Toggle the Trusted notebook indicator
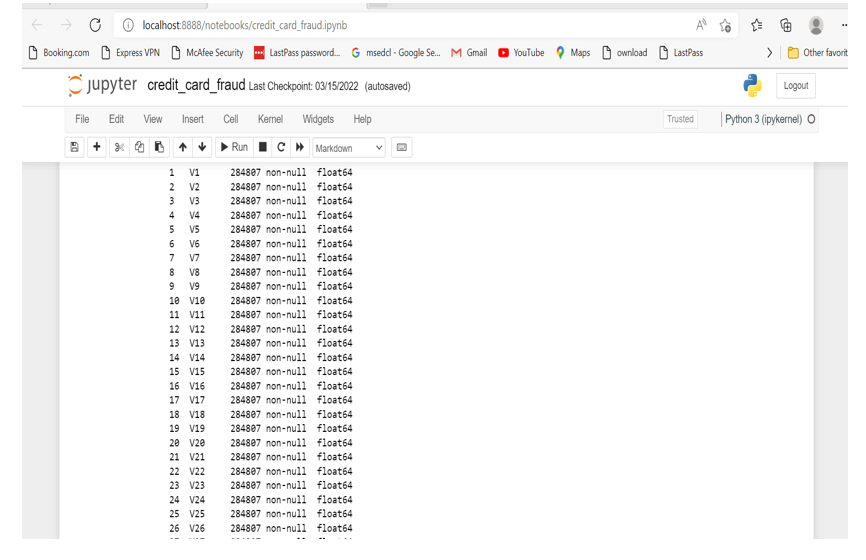Viewport: 866px width, 560px height. tap(680, 119)
